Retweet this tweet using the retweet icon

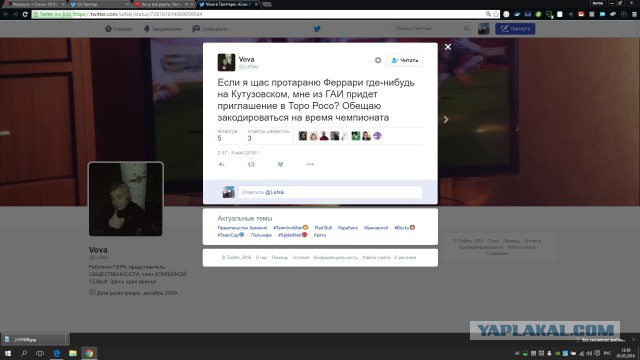[x=251, y=164]
